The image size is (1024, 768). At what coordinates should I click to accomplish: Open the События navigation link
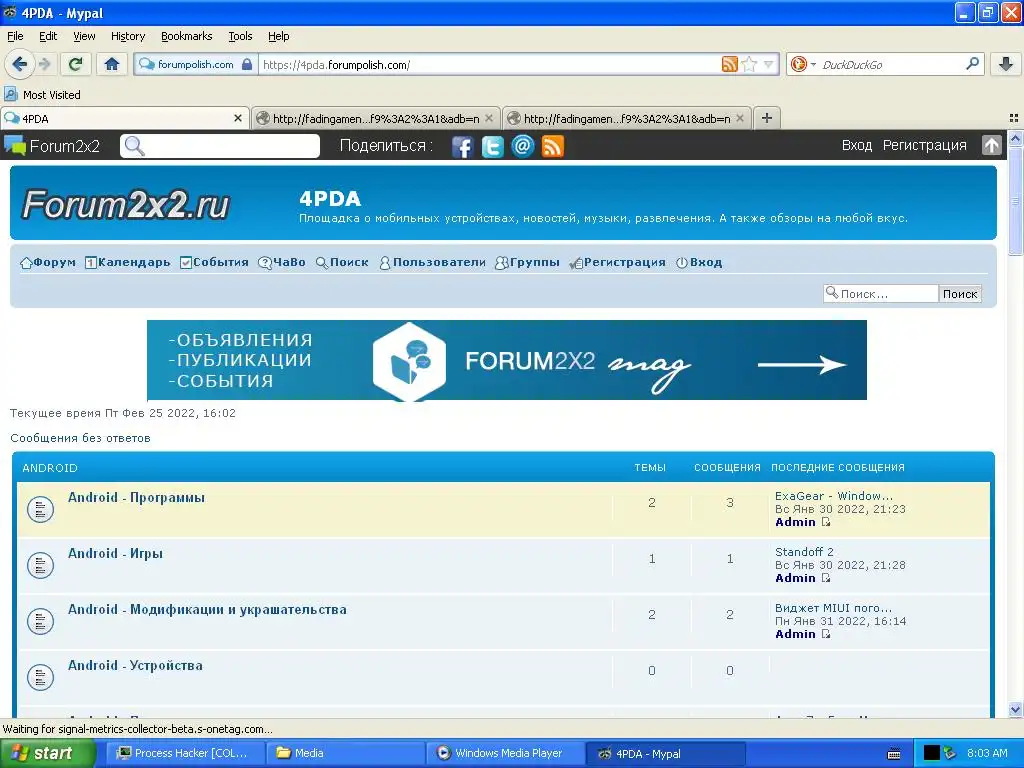coord(214,263)
